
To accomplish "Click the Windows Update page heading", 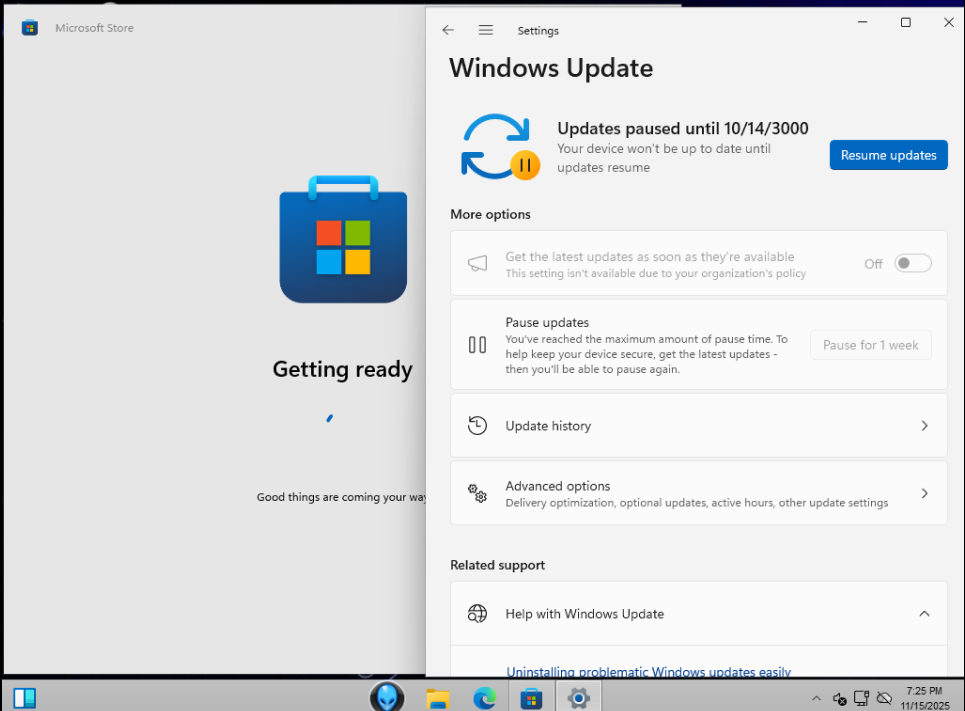I will click(x=551, y=68).
